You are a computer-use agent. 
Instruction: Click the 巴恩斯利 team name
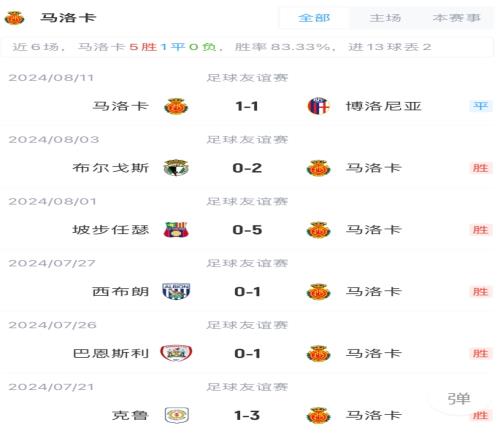(111, 353)
